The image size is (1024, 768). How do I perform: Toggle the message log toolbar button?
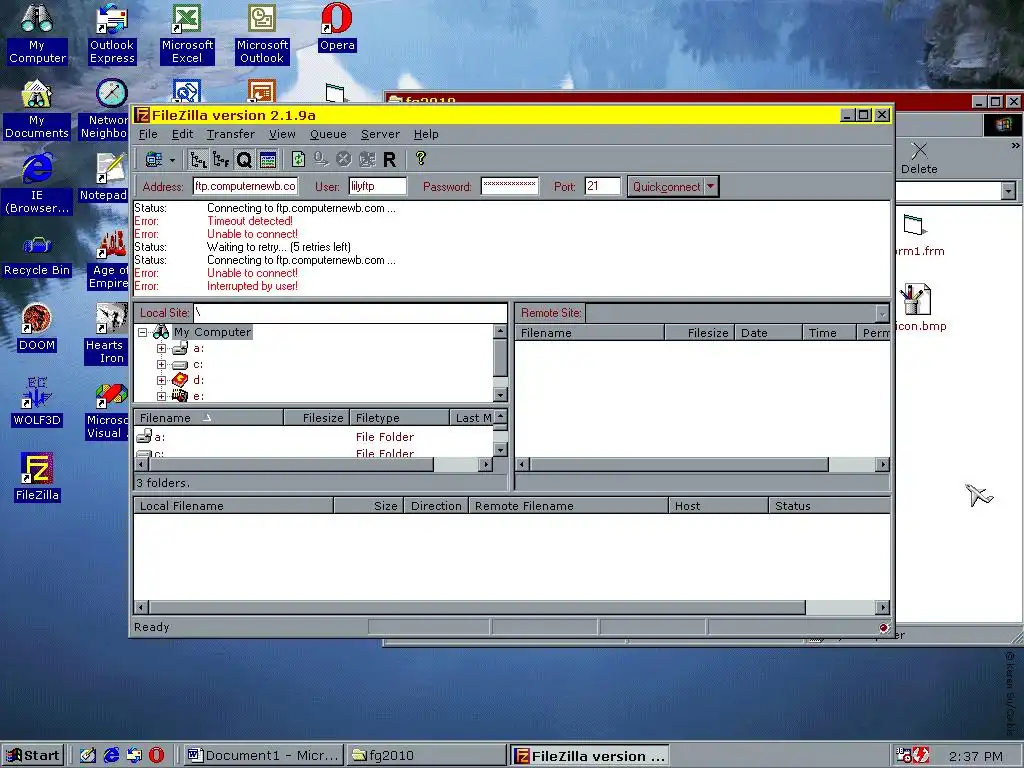click(267, 159)
